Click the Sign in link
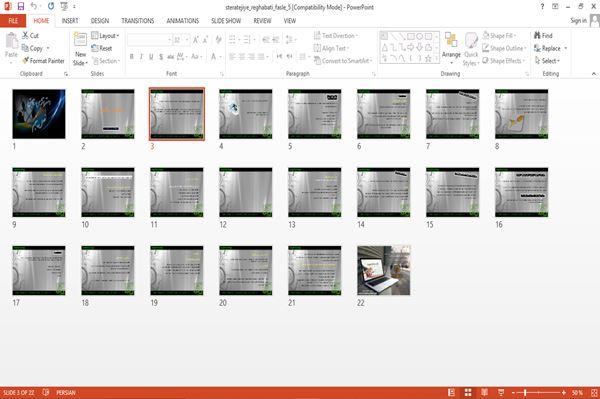 [579, 20]
